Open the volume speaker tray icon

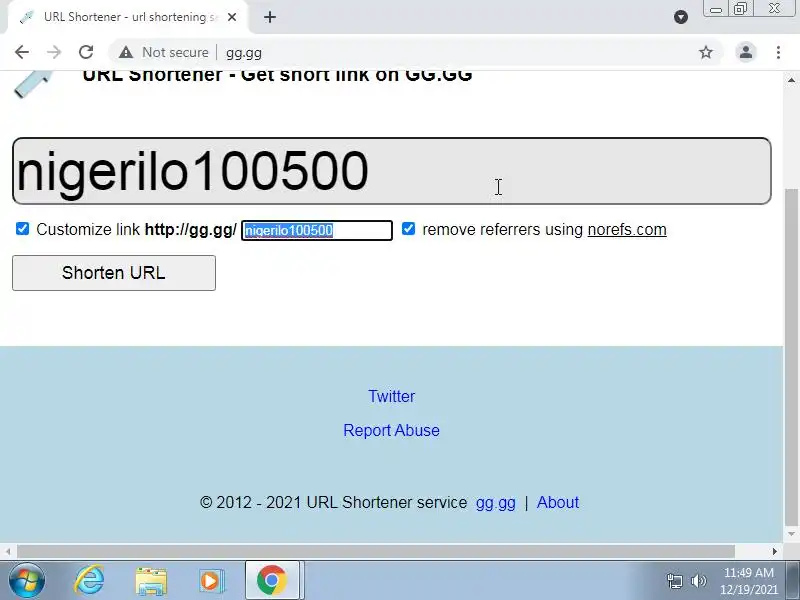point(698,581)
